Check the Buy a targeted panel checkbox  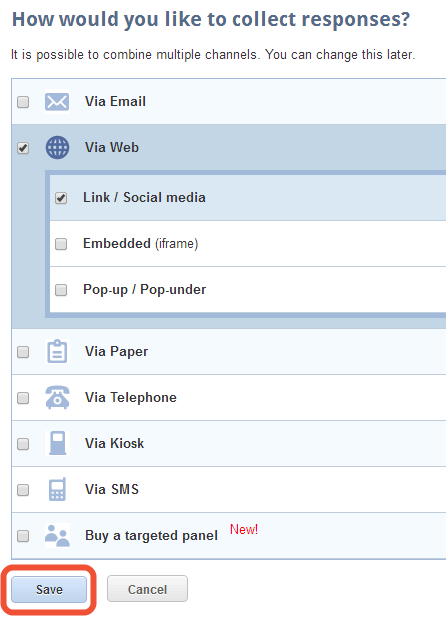click(x=23, y=536)
